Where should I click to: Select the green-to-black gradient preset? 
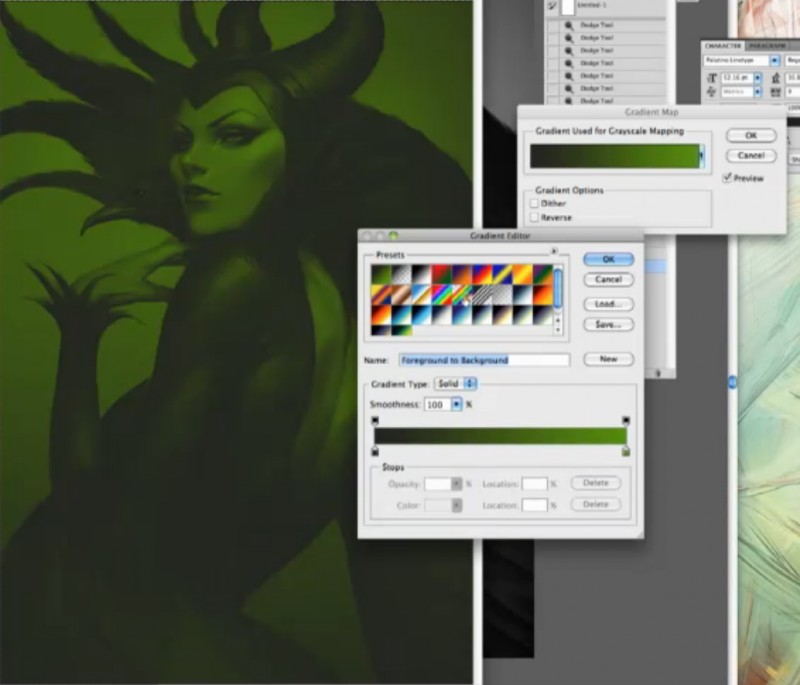[381, 275]
